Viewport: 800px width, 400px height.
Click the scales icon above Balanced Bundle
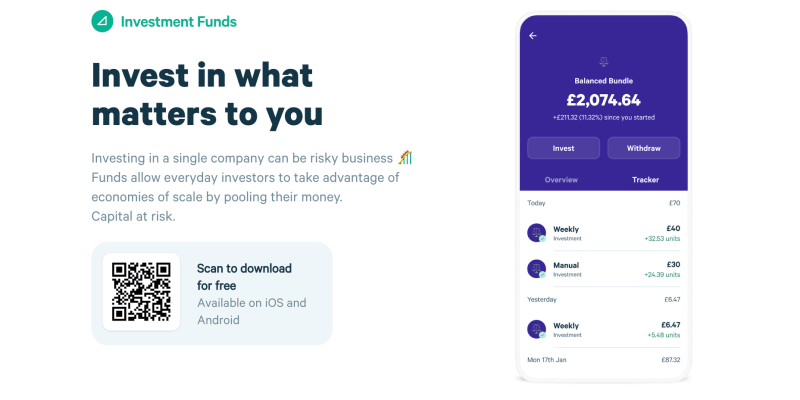pyautogui.click(x=604, y=62)
